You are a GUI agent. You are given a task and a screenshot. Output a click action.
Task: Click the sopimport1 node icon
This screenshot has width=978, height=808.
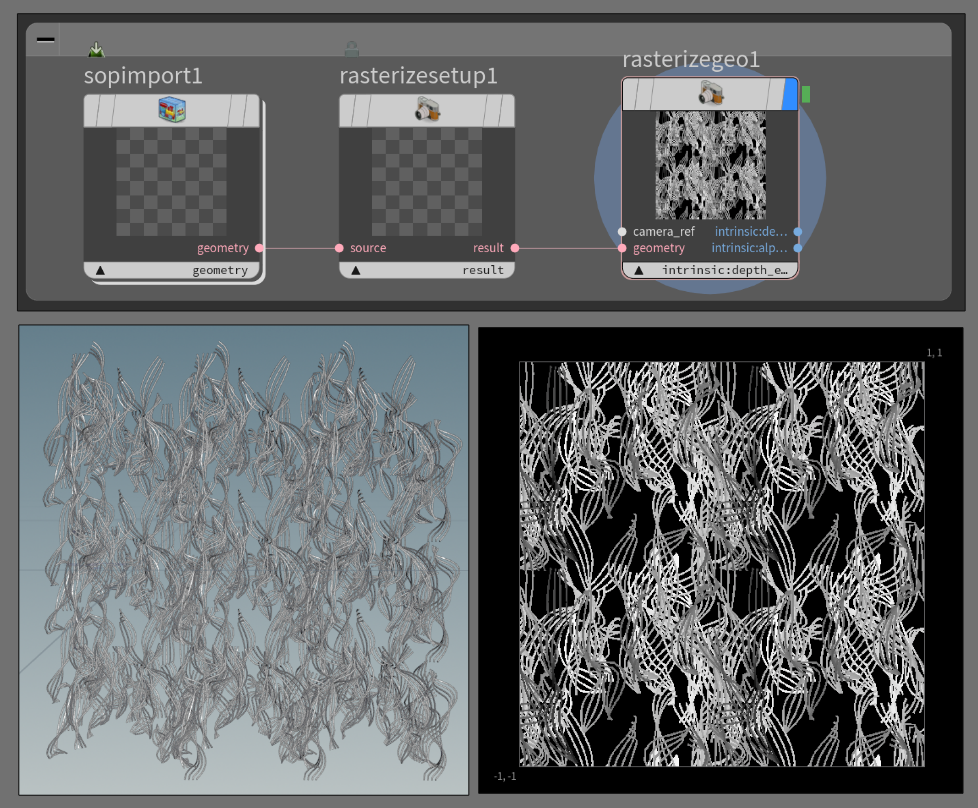point(172,110)
